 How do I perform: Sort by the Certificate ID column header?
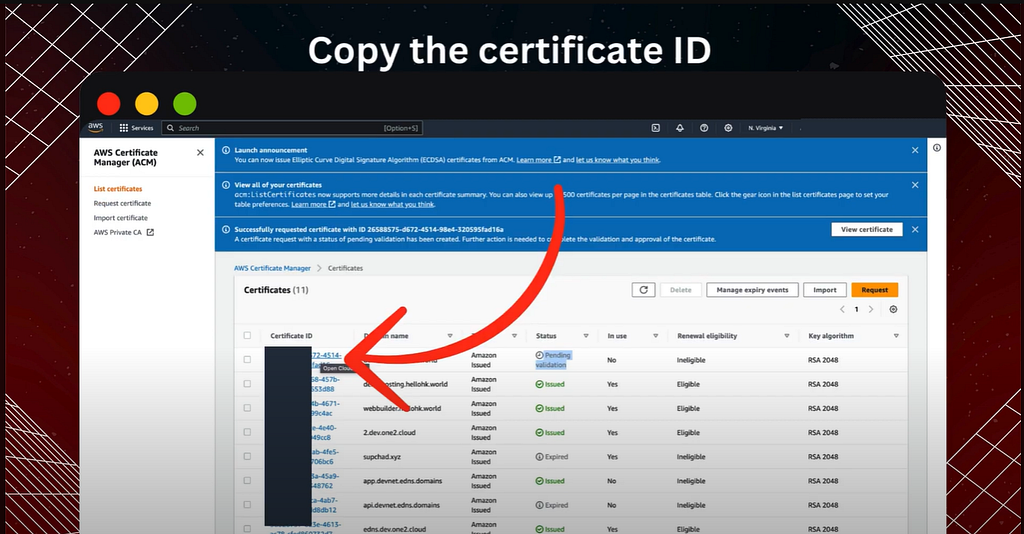291,336
